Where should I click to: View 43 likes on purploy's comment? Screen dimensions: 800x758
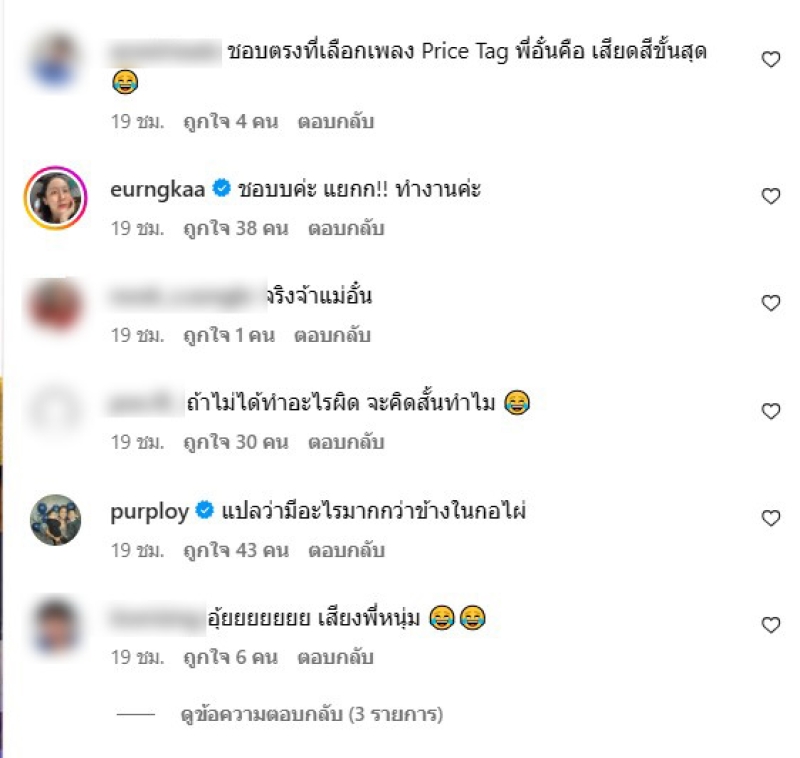point(236,550)
